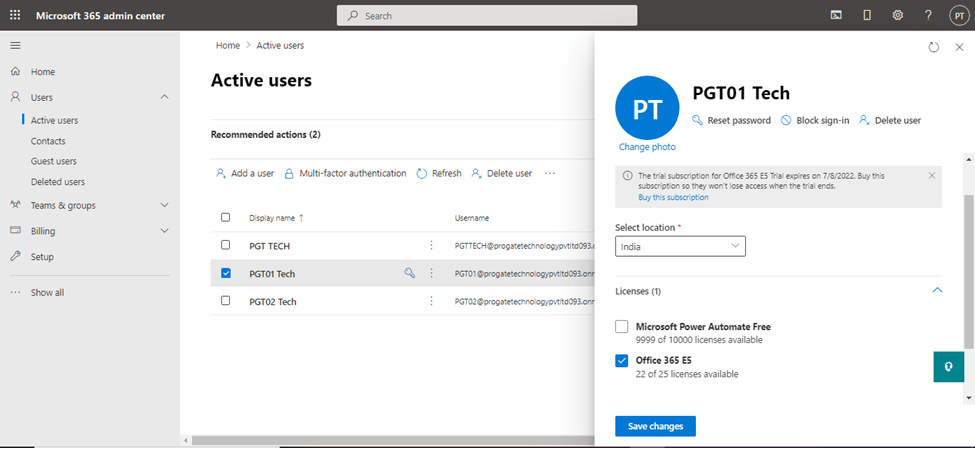Image resolution: width=975 pixels, height=460 pixels.
Task: Click the top Search box
Action: pos(487,15)
